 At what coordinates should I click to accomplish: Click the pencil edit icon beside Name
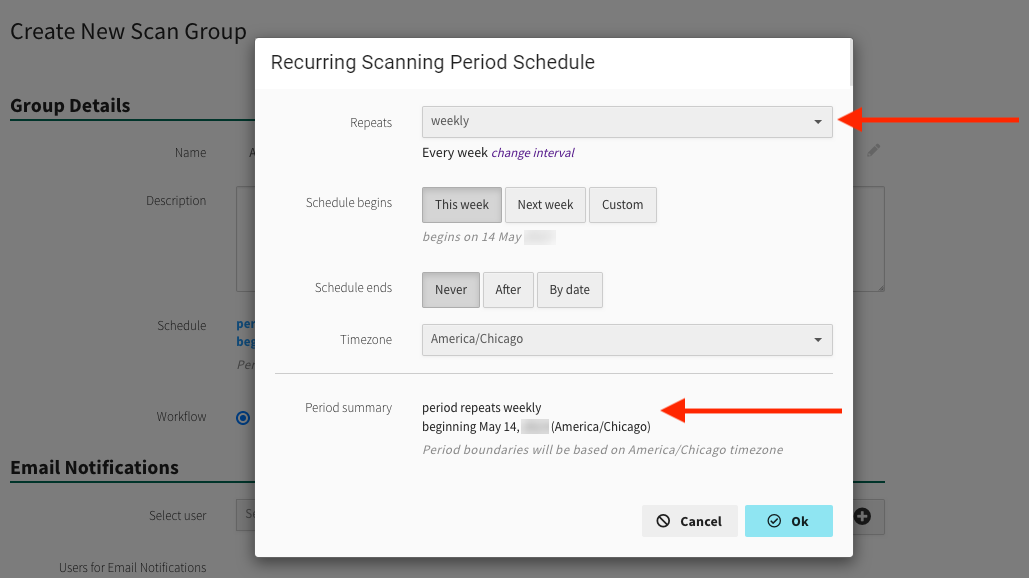(x=873, y=151)
